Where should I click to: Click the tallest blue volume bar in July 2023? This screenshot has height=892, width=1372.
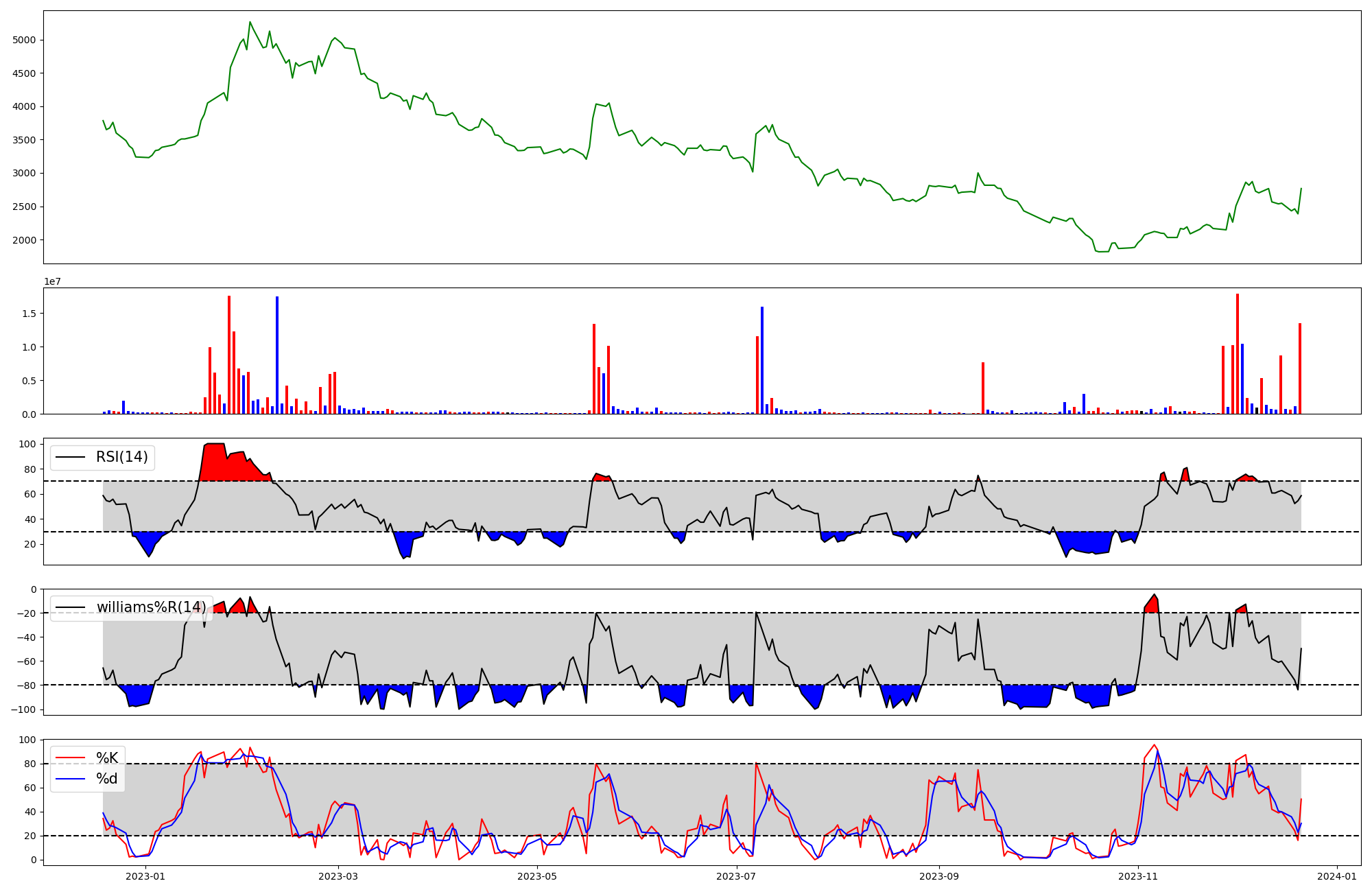click(x=762, y=360)
